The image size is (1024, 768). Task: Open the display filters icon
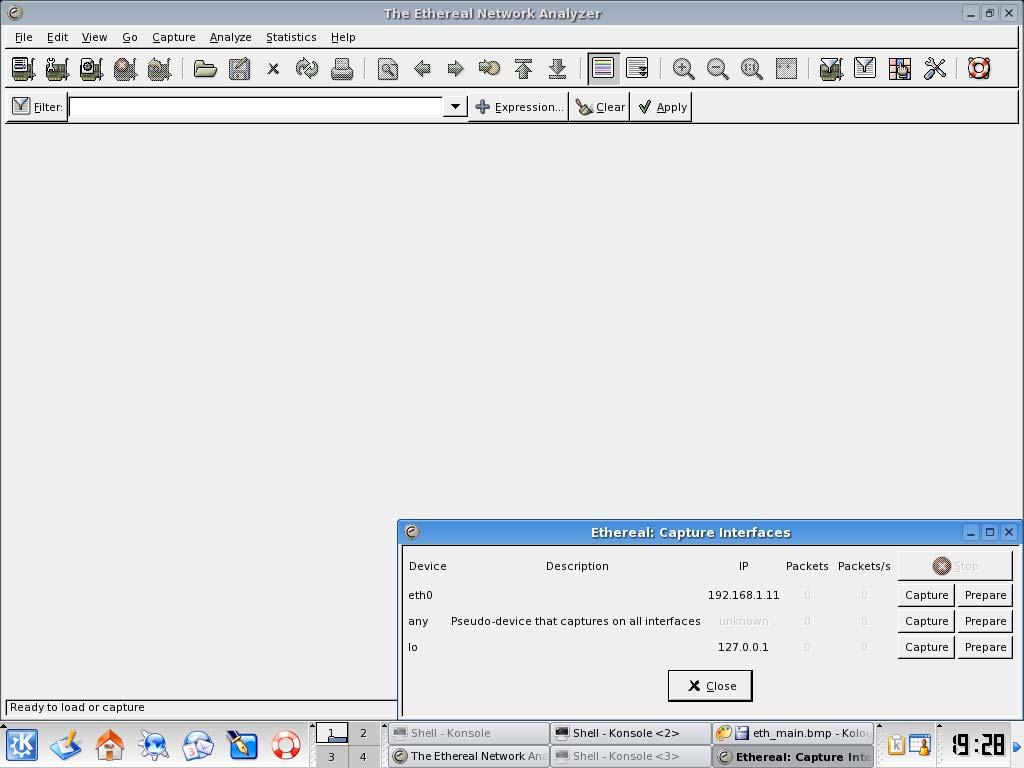click(x=865, y=69)
